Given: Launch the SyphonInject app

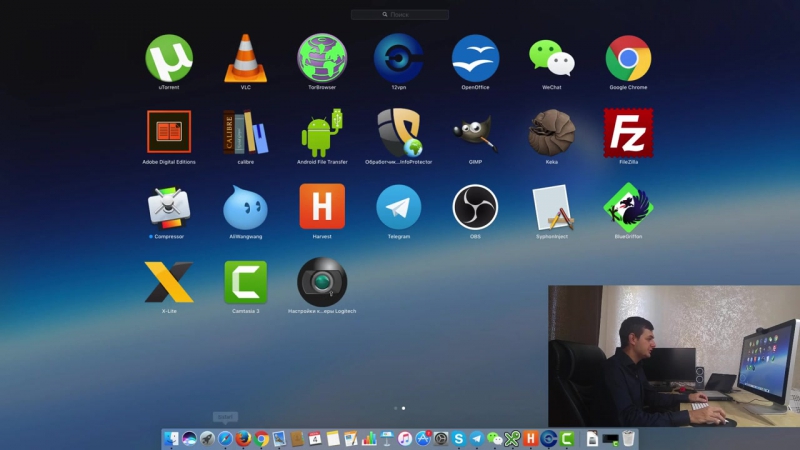Looking at the screenshot, I should (552, 208).
